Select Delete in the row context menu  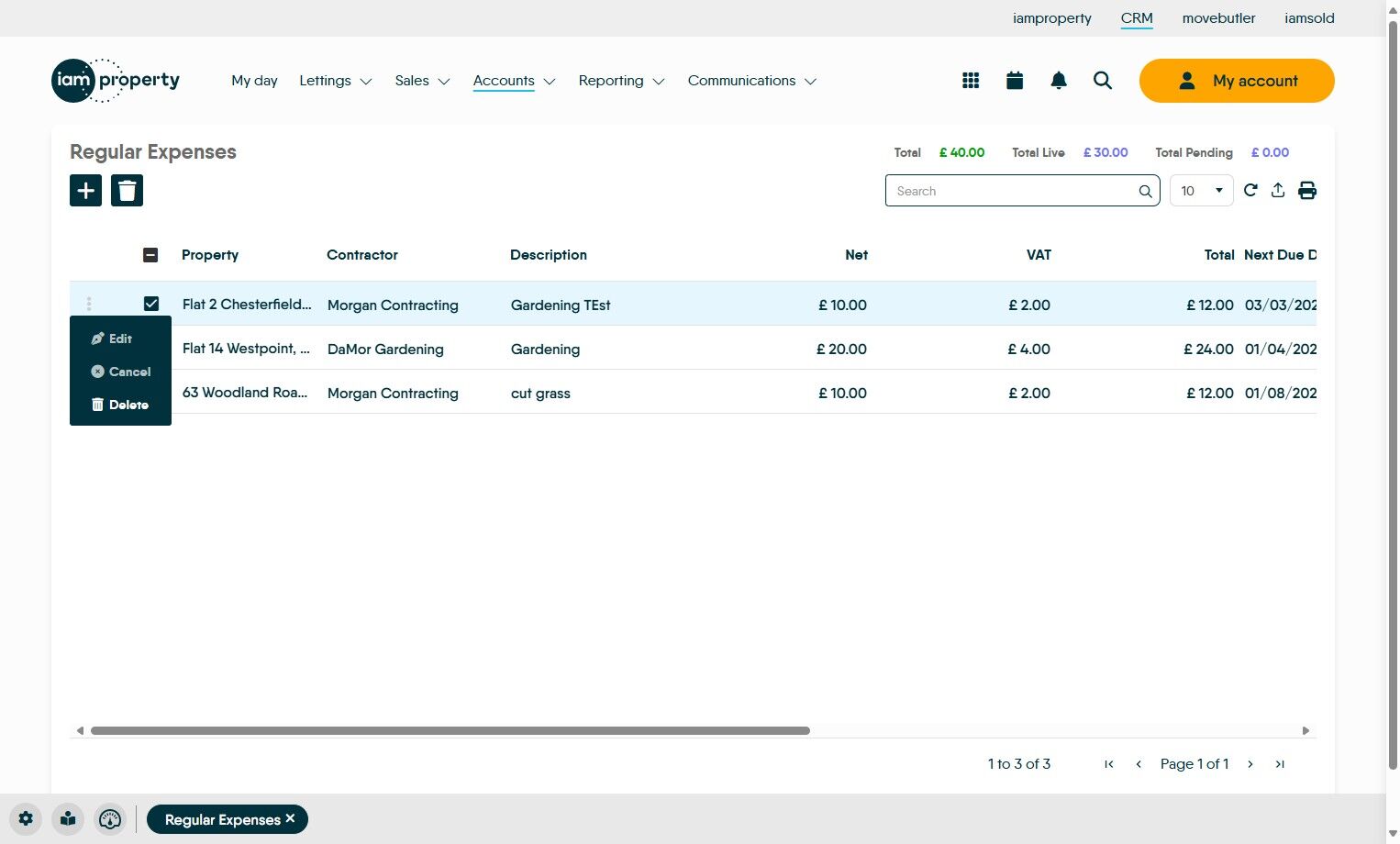tap(120, 405)
